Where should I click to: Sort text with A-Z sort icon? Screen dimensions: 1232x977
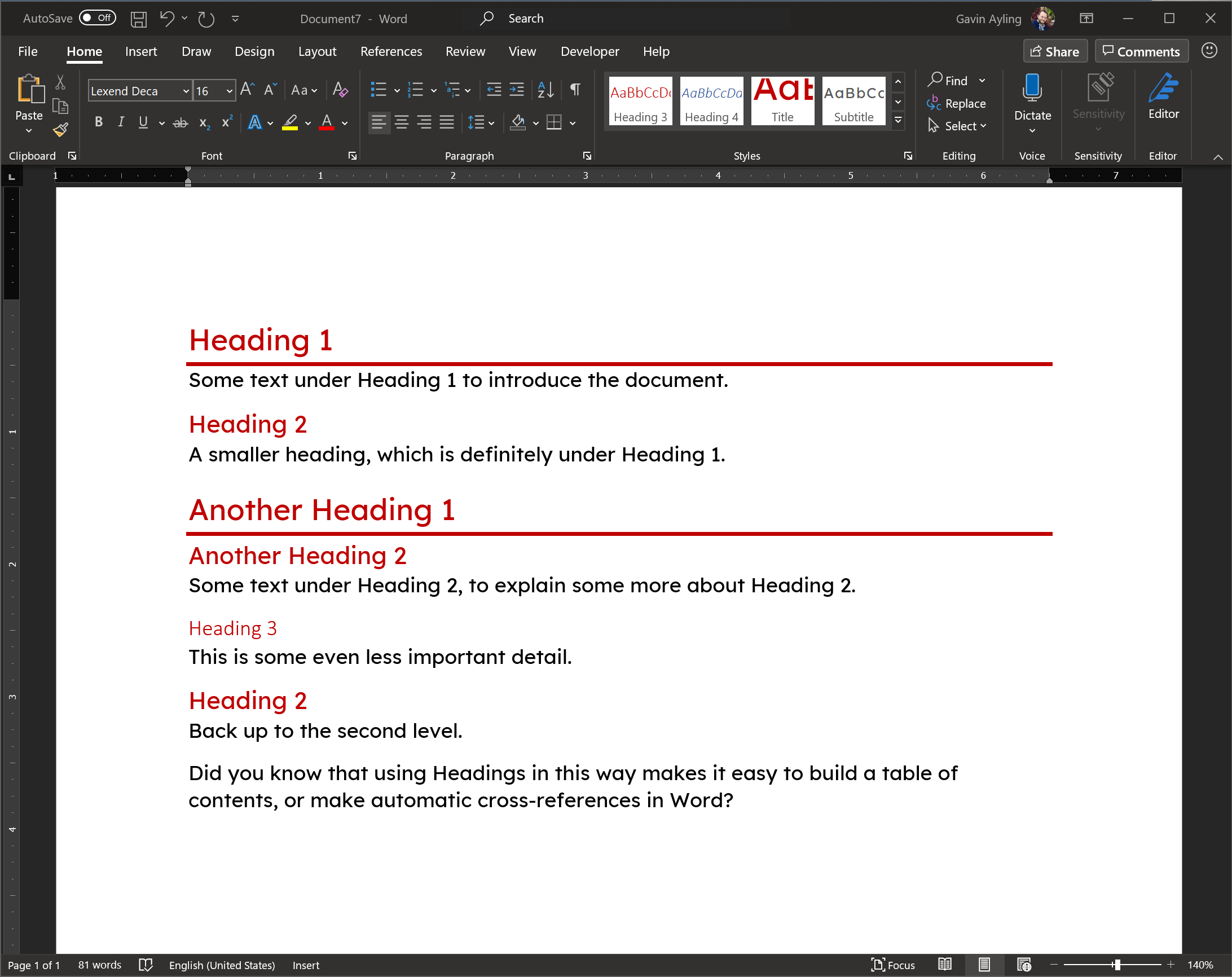click(x=545, y=90)
